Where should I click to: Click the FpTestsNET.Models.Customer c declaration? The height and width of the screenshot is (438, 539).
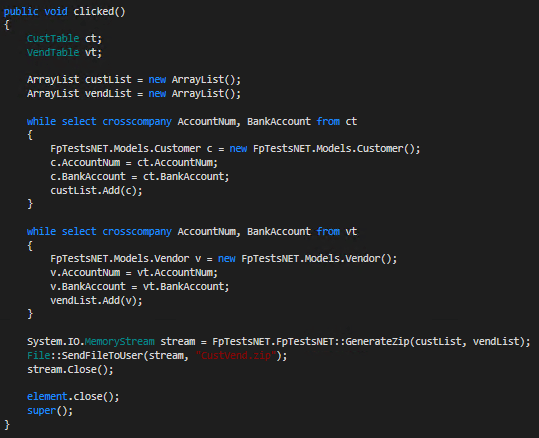(x=235, y=149)
